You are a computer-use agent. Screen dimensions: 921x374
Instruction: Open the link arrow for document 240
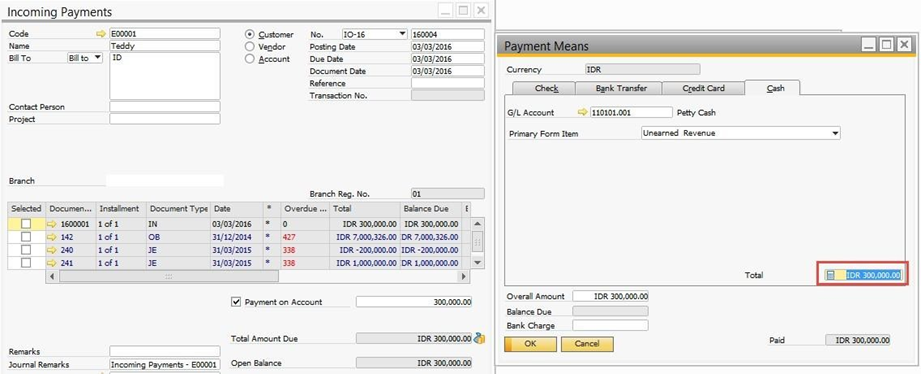(53, 250)
